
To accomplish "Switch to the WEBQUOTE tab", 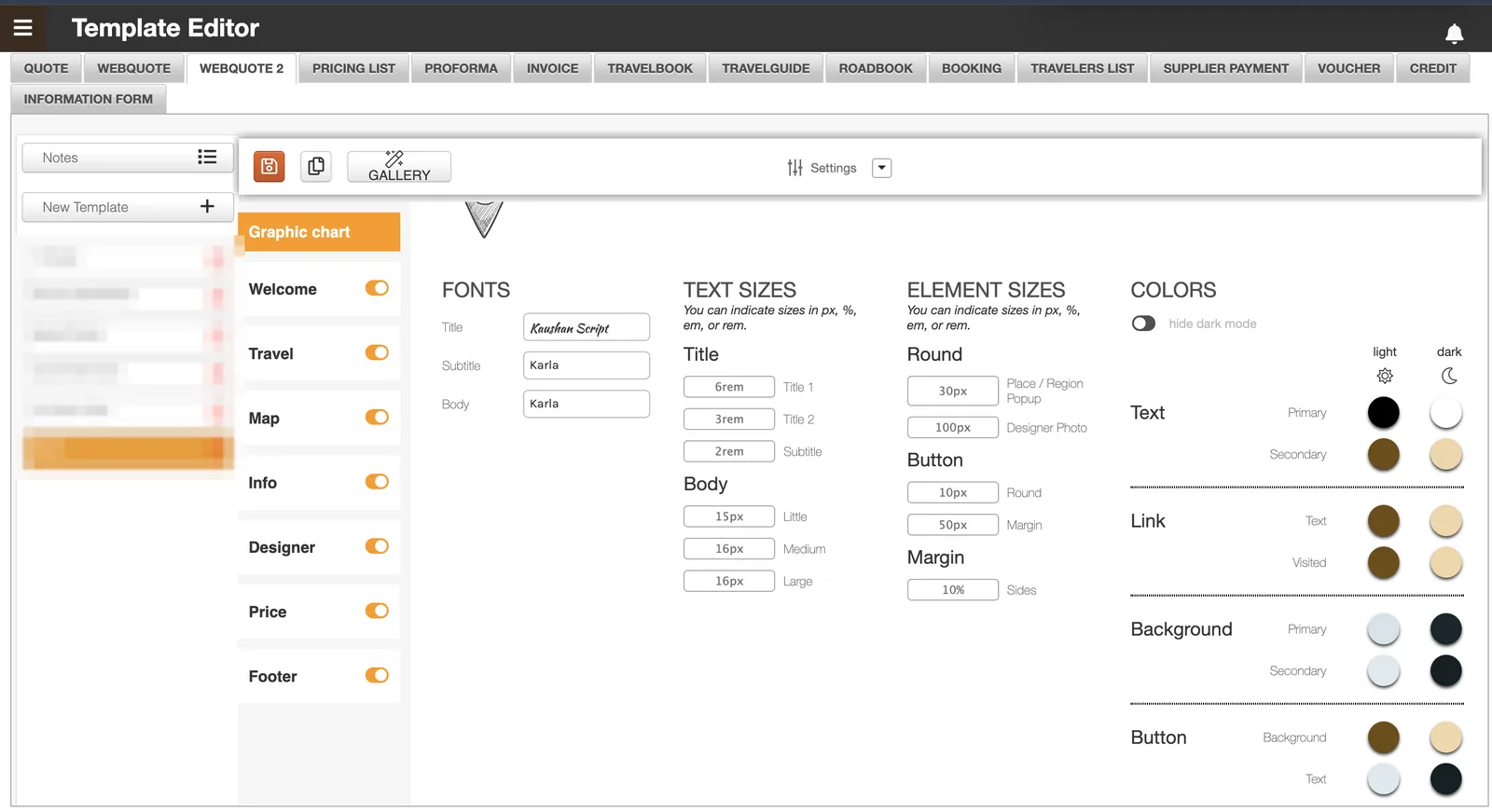I will click(133, 68).
